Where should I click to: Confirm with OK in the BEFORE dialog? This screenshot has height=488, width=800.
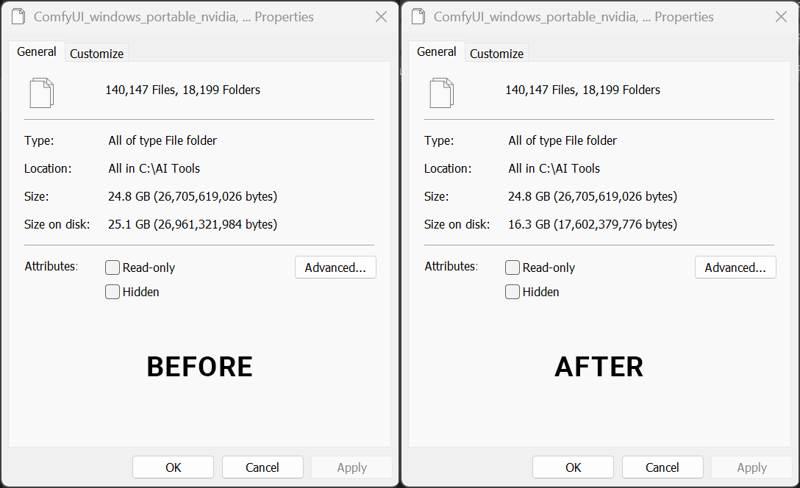click(173, 467)
